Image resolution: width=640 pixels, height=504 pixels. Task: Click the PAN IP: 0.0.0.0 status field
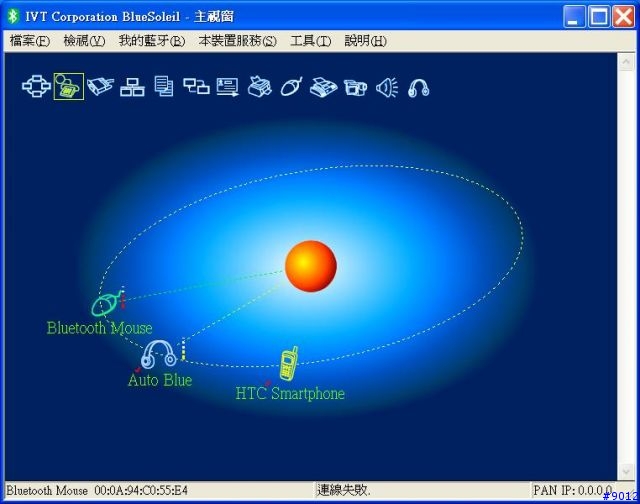click(x=573, y=490)
